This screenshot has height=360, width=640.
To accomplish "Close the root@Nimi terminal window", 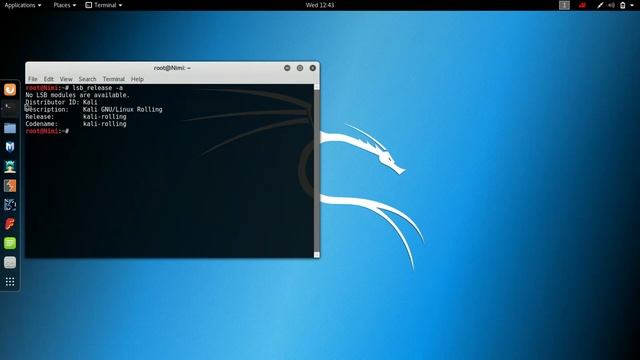I will coord(313,68).
